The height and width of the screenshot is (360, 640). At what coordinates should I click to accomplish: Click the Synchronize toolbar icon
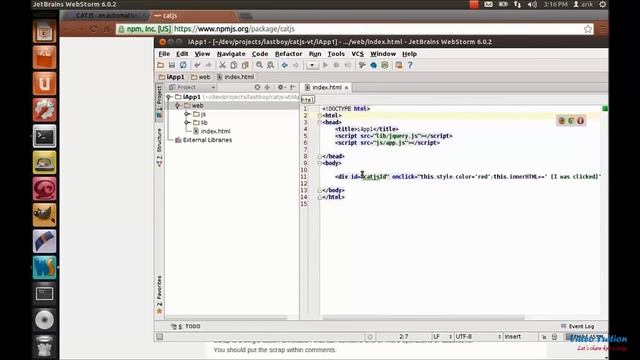tap(183, 65)
